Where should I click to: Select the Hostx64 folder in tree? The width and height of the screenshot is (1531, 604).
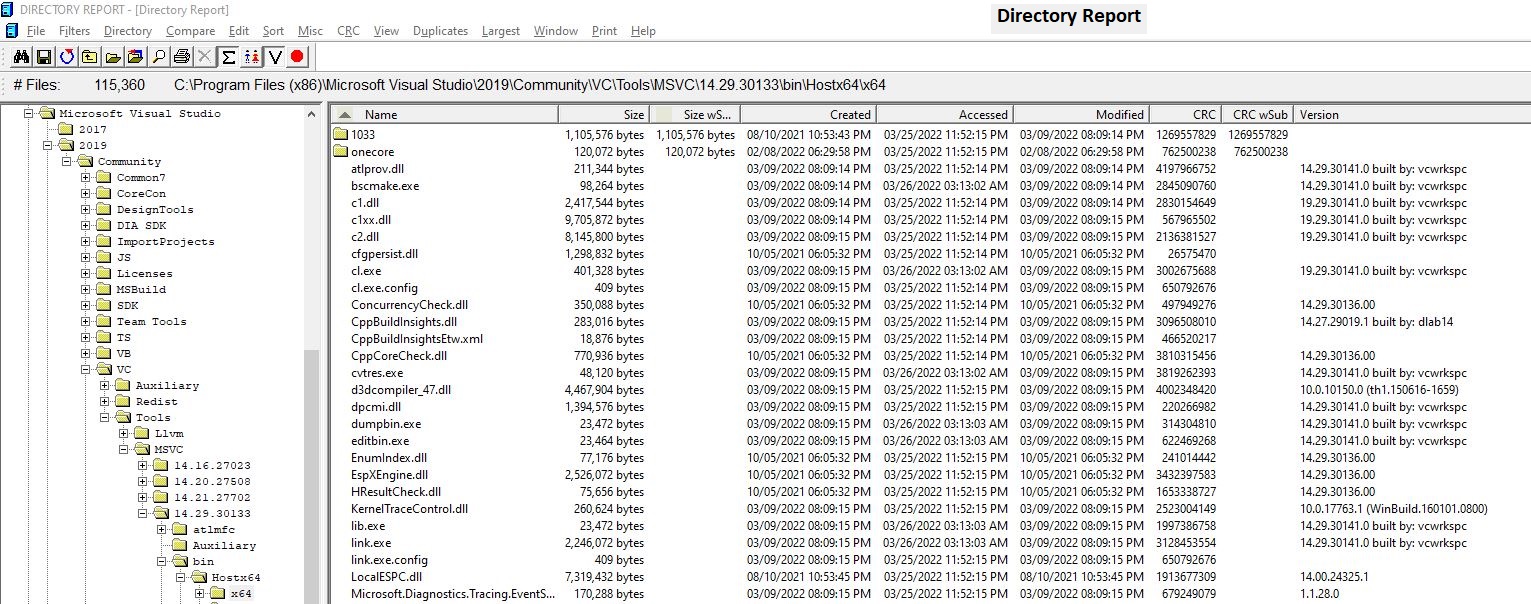pos(236,578)
